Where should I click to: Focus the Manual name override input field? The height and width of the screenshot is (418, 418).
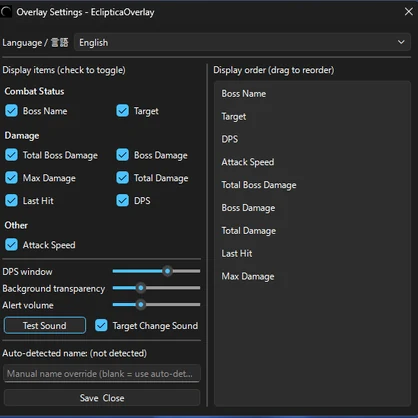point(102,373)
